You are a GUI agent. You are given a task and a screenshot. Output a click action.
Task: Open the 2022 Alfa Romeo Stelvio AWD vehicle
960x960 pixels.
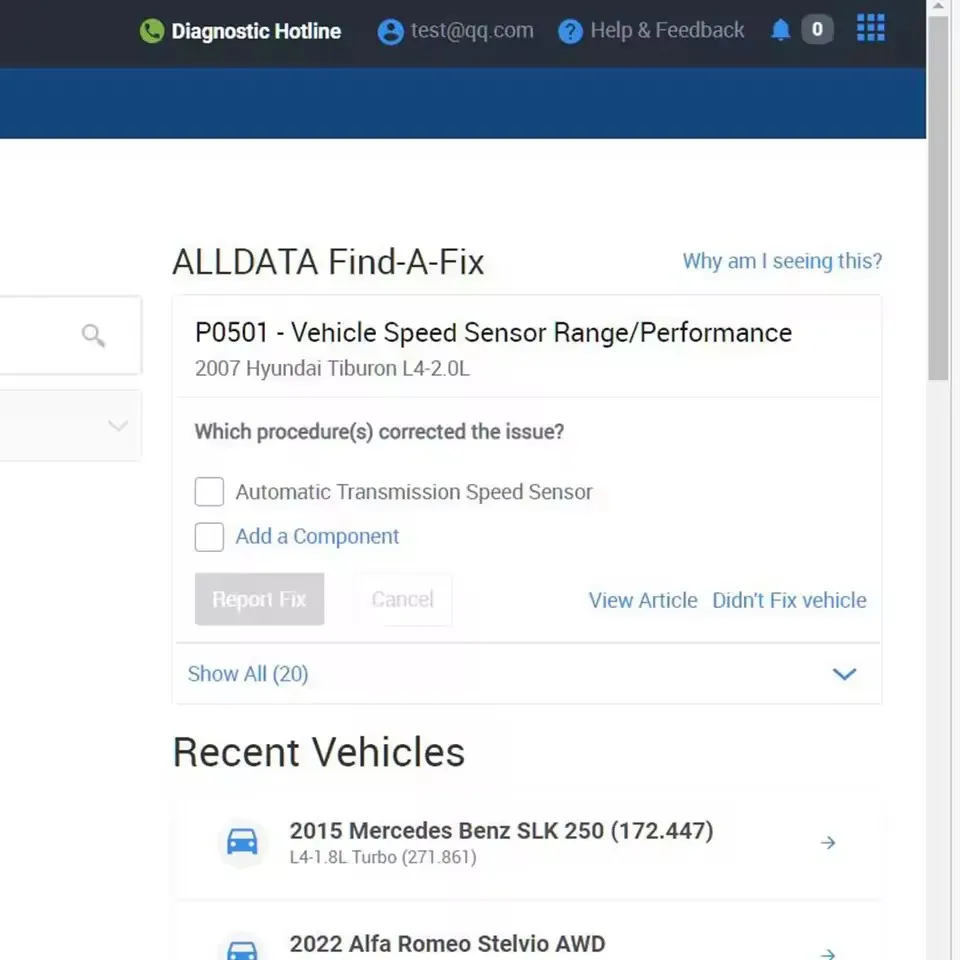(448, 943)
